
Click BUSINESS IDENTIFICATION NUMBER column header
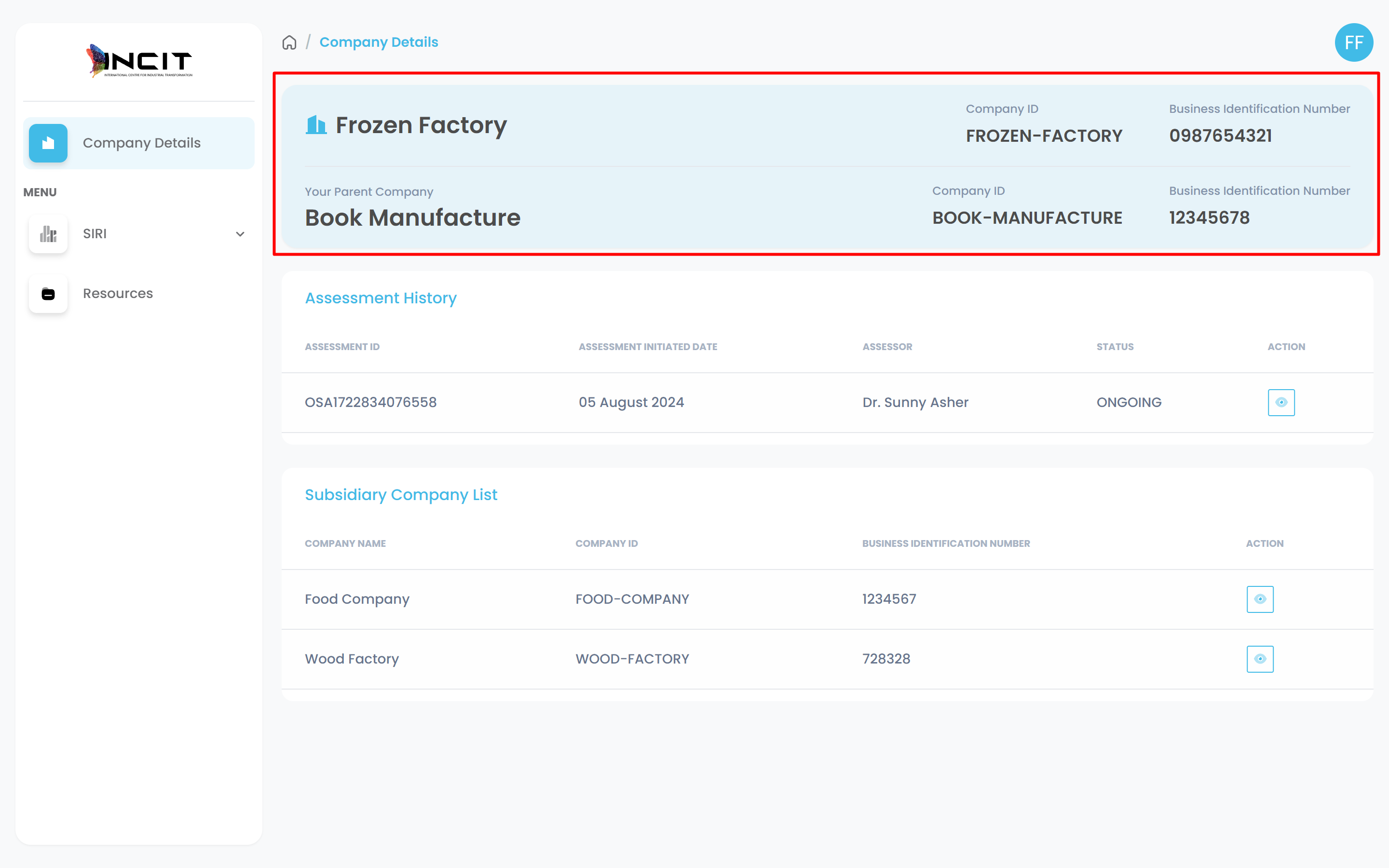click(x=946, y=543)
